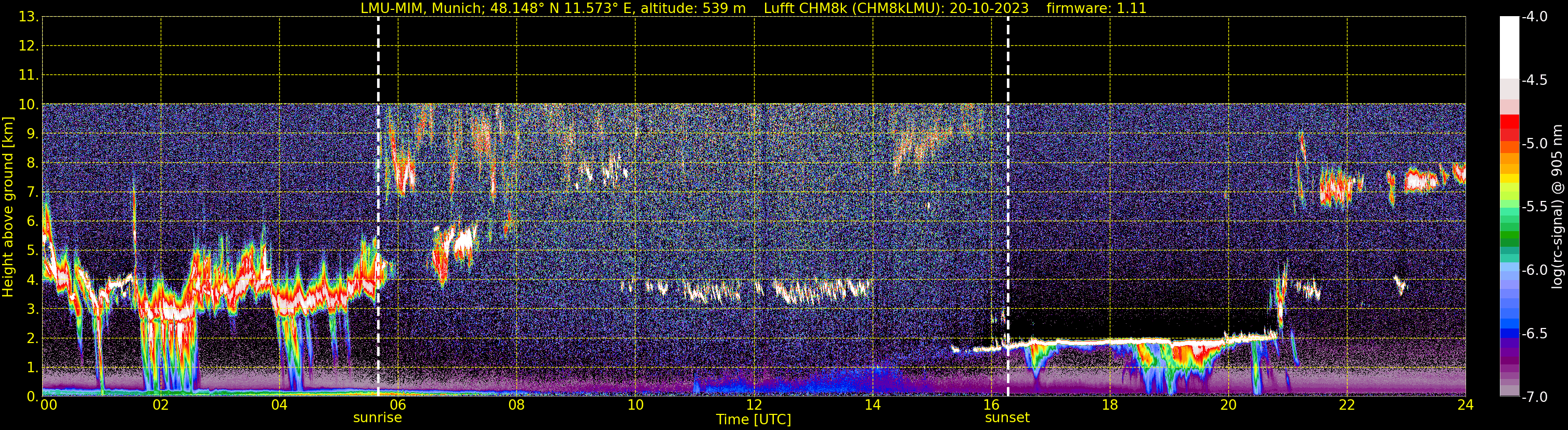The width and height of the screenshot is (1568, 430).
Task: Click the '5.' height axis tick label
Action: [x=33, y=251]
